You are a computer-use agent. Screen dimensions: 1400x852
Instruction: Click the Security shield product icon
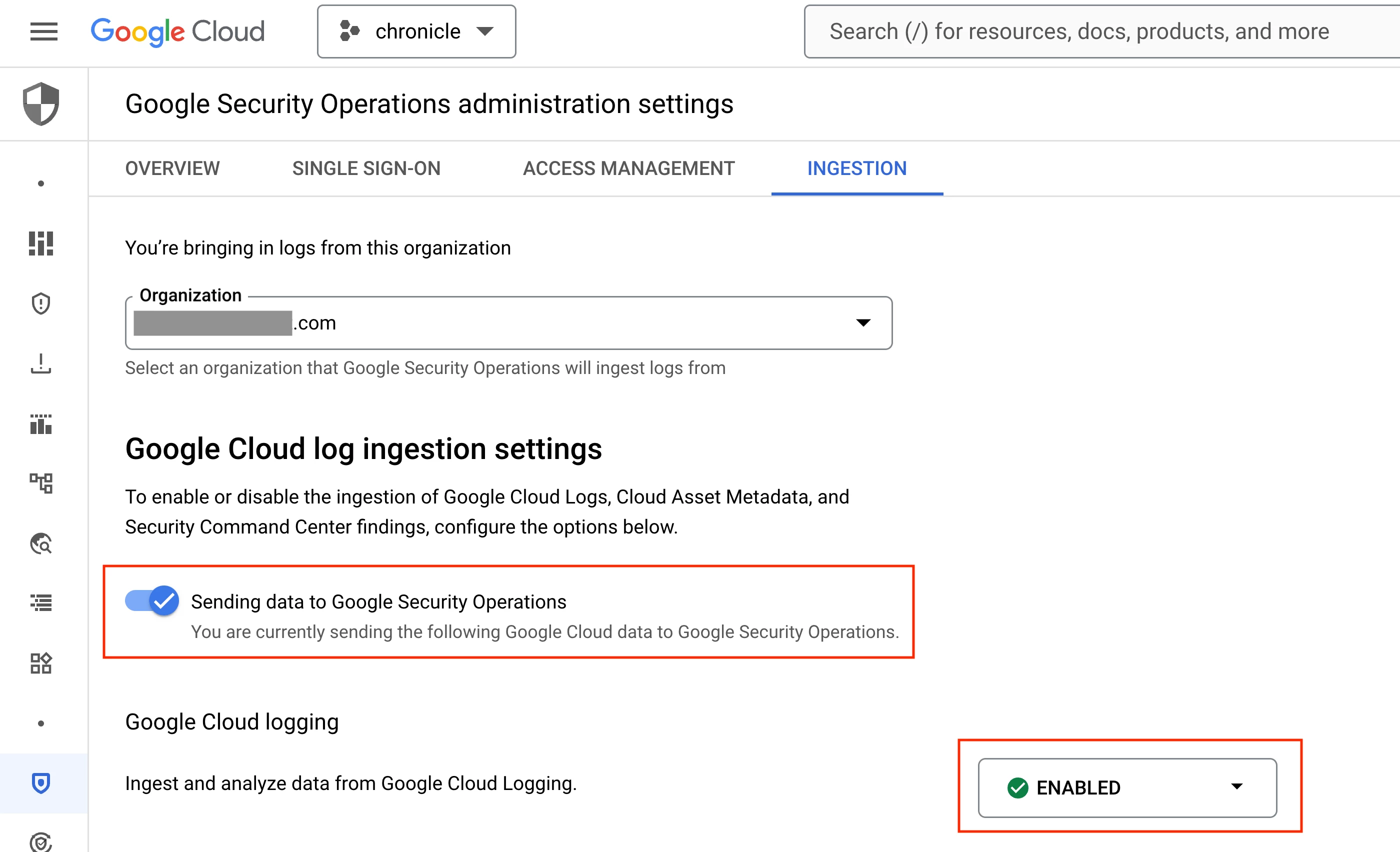(x=41, y=104)
